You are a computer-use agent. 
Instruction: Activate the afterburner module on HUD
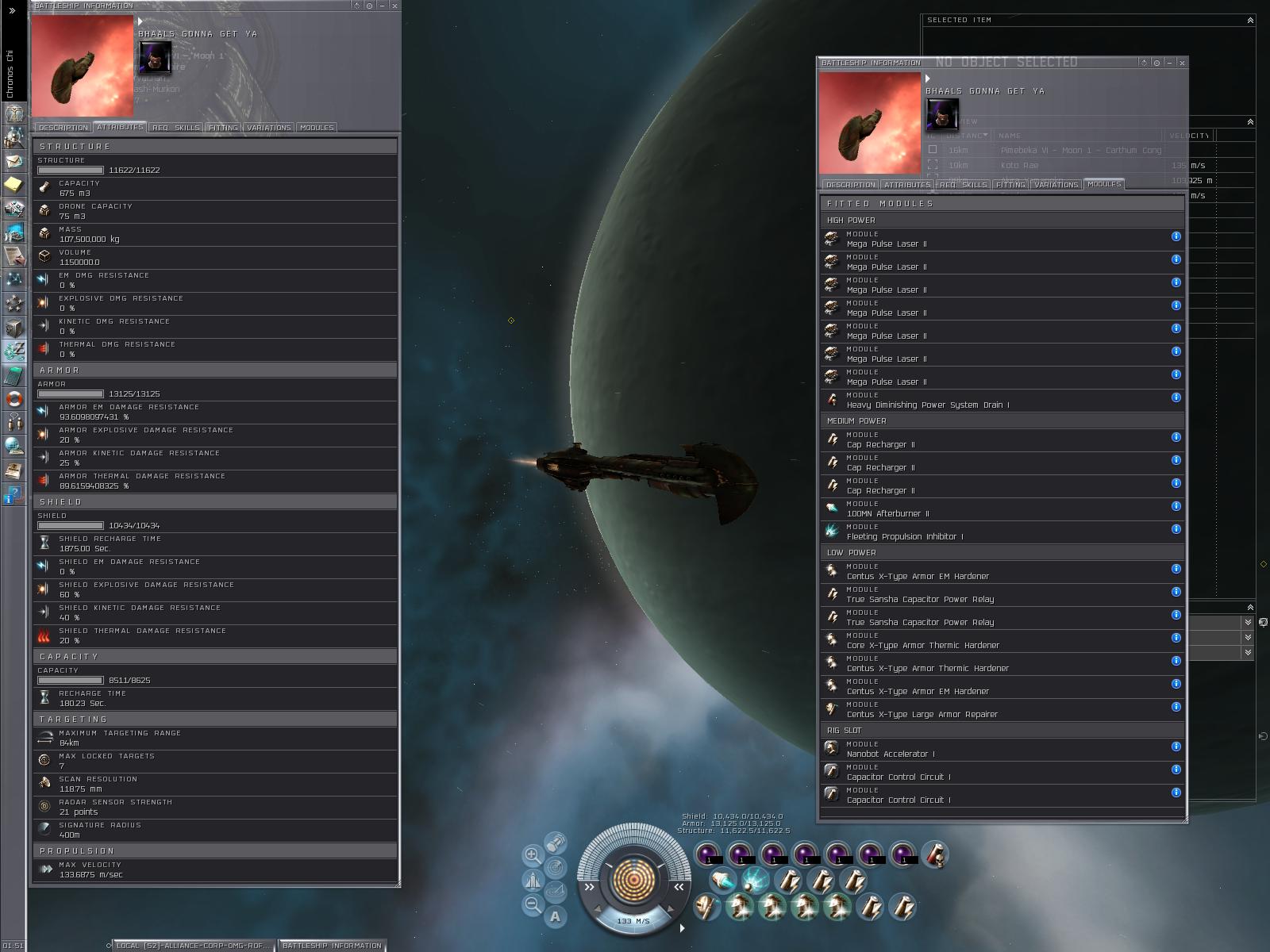[x=722, y=881]
